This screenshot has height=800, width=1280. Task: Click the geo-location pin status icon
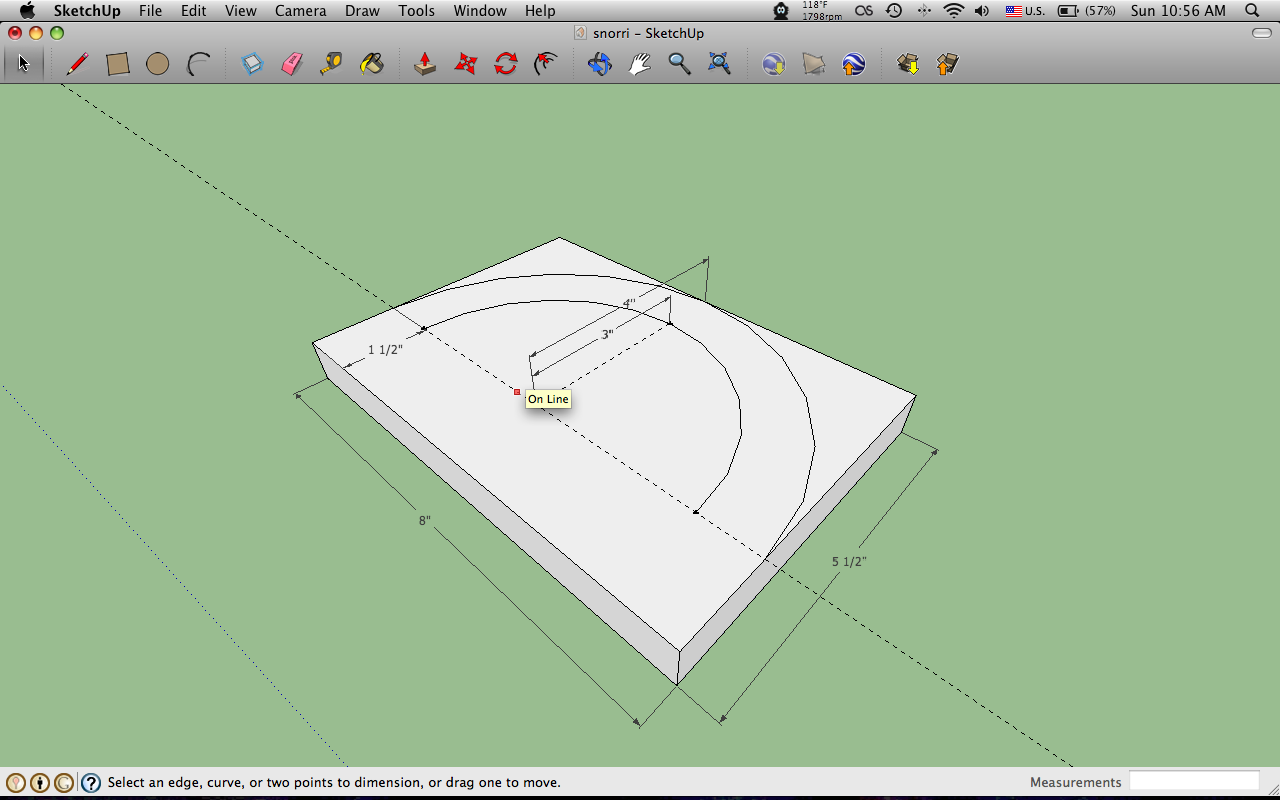click(x=15, y=783)
